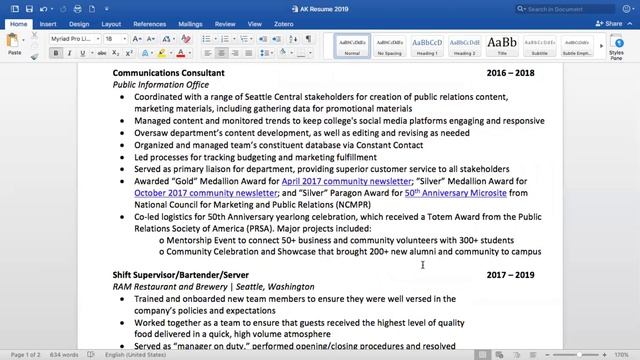The height and width of the screenshot is (360, 640).
Task: Switch to Print Layout view in status bar
Action: click(x=482, y=355)
